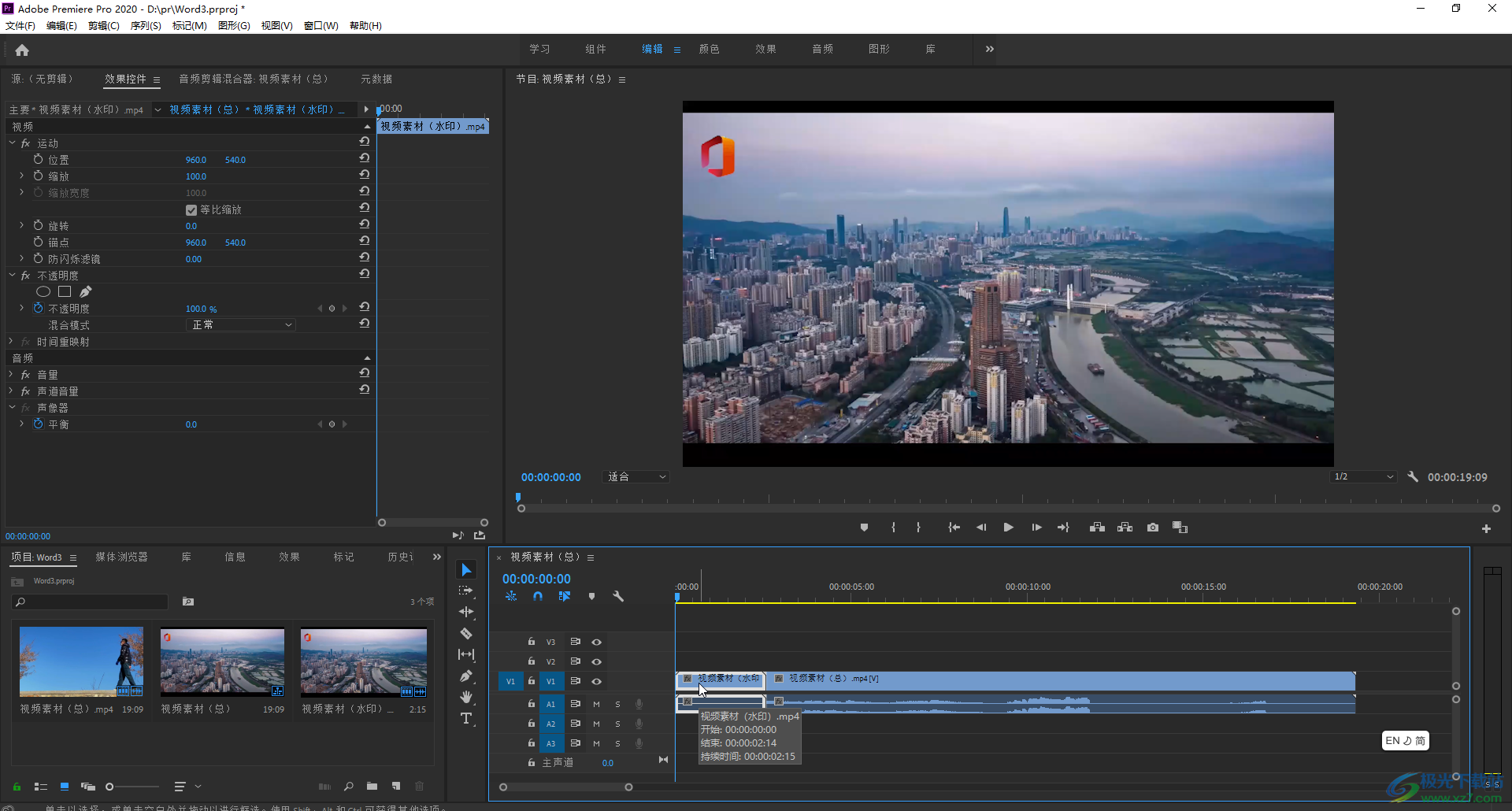Expand the Scale property
Screen dimensions: 1512x811
pos(21,176)
